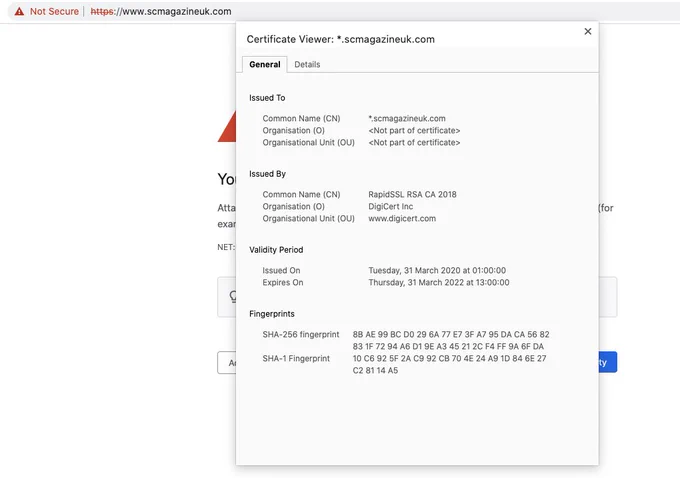Image resolution: width=680 pixels, height=478 pixels.
Task: Click the Not Secure warning triangle icon
Action: coord(19,11)
